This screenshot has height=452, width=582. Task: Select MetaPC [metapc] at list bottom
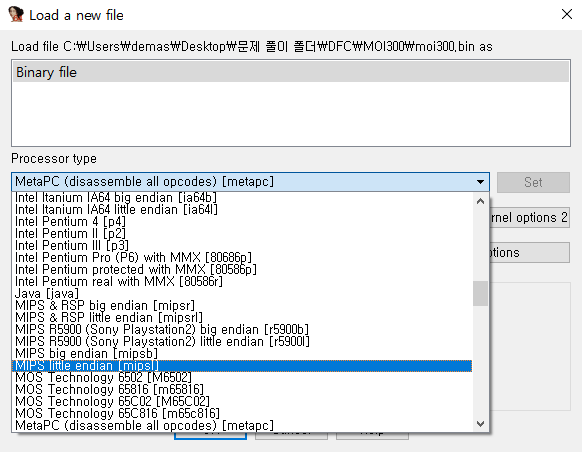click(243, 425)
